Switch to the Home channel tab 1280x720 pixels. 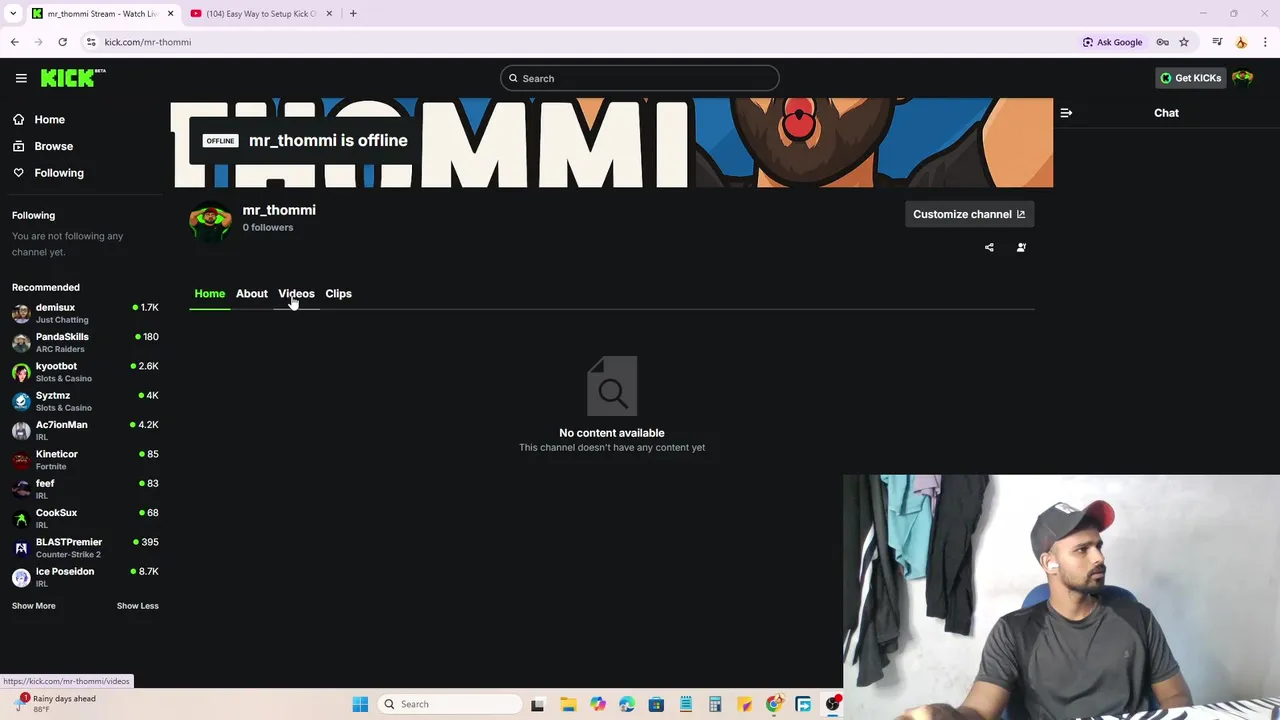pyautogui.click(x=210, y=294)
